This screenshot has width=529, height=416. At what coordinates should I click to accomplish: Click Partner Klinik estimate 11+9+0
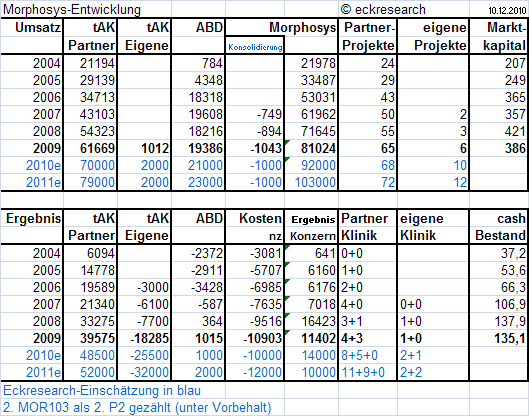(363, 372)
